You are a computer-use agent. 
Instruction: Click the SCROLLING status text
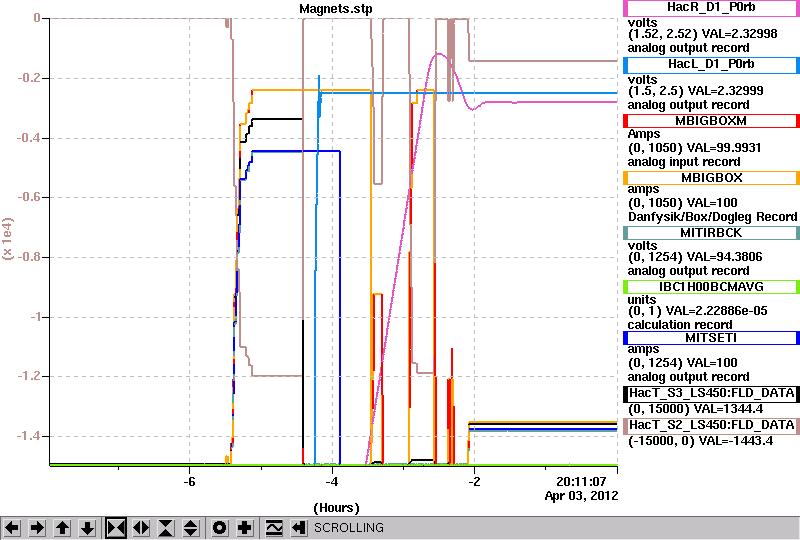click(348, 528)
